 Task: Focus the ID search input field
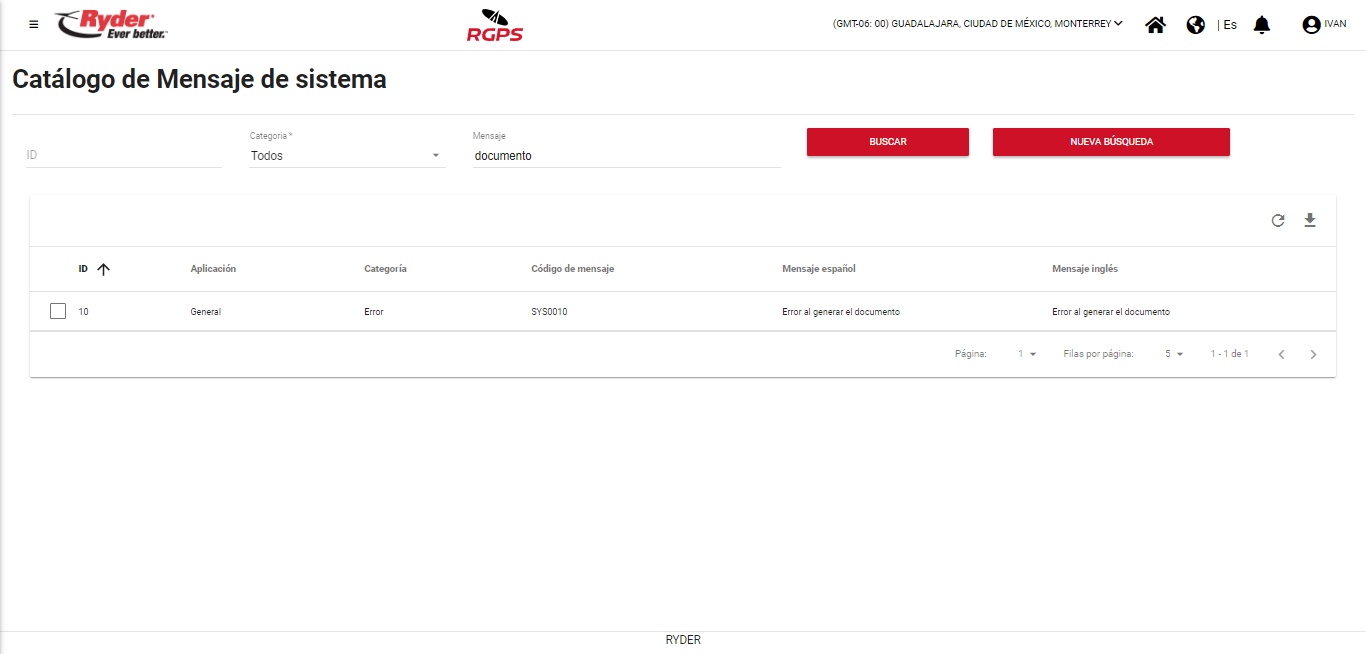pos(123,156)
